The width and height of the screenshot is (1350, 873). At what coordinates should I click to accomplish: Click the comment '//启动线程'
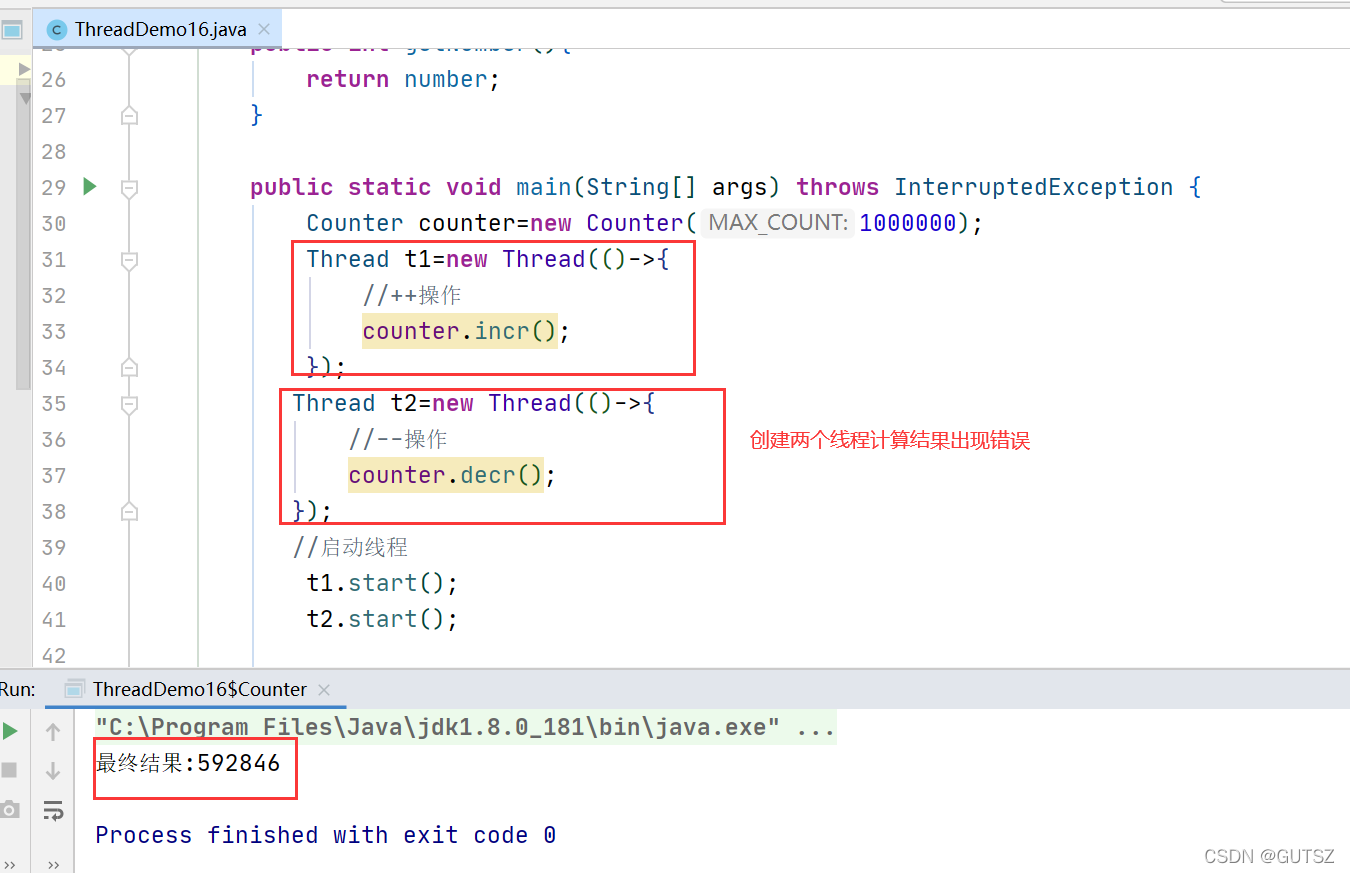(350, 547)
